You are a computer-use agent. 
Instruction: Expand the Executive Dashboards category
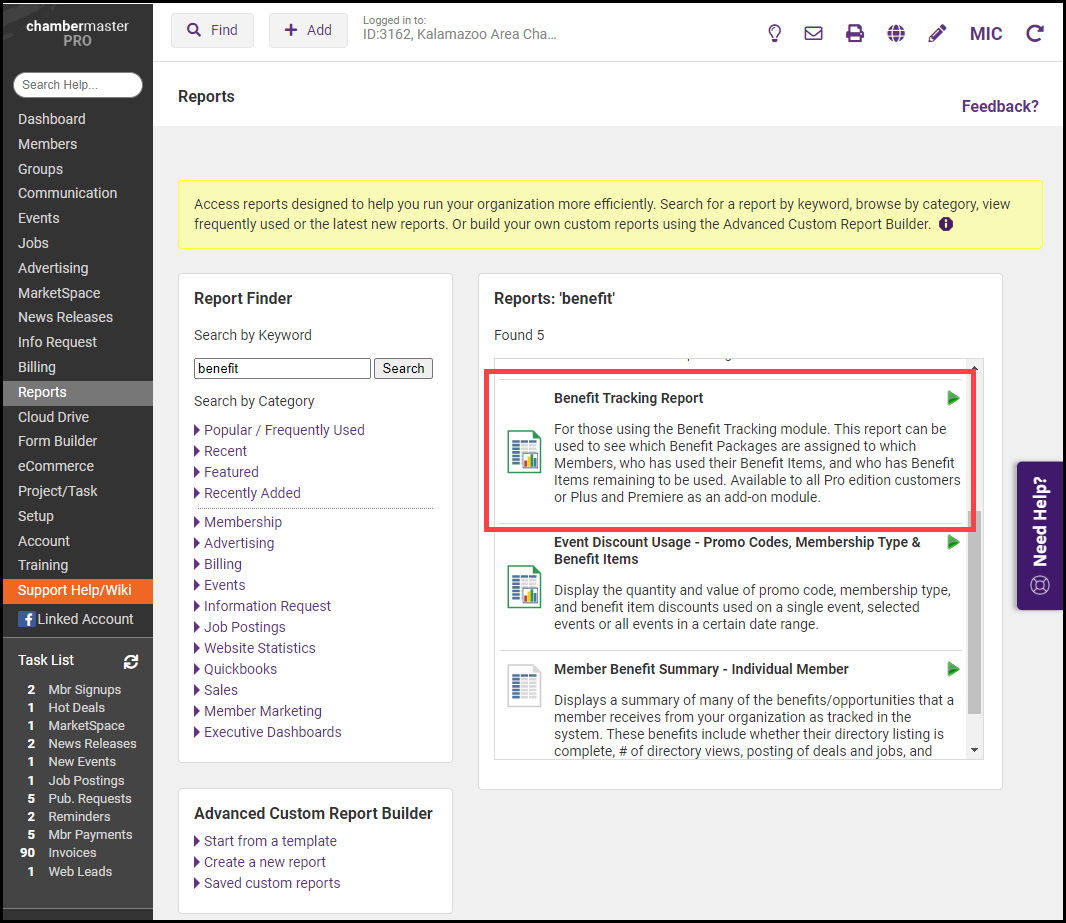[272, 732]
